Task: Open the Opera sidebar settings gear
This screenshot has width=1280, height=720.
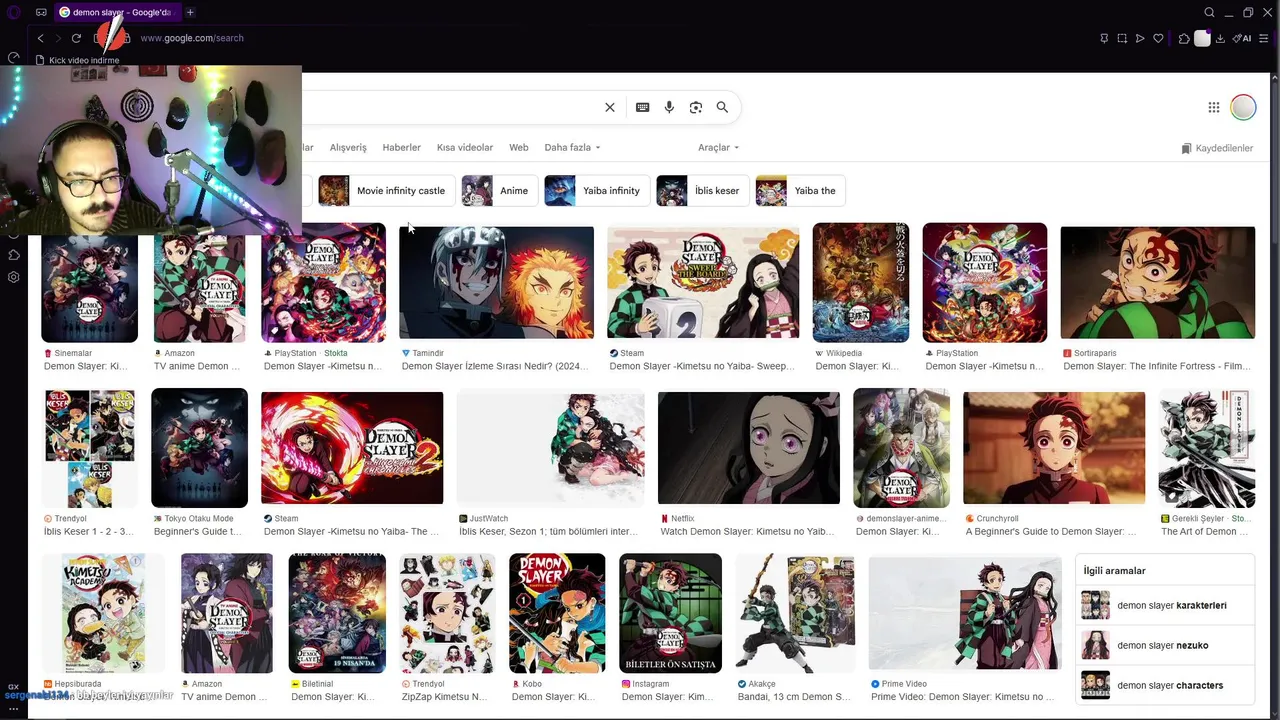Action: (x=14, y=277)
